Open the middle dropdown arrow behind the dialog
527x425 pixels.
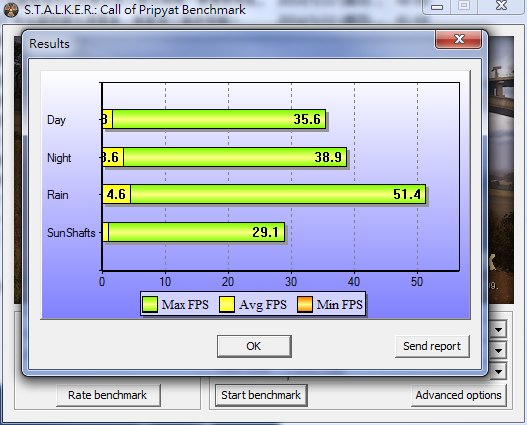pyautogui.click(x=498, y=351)
